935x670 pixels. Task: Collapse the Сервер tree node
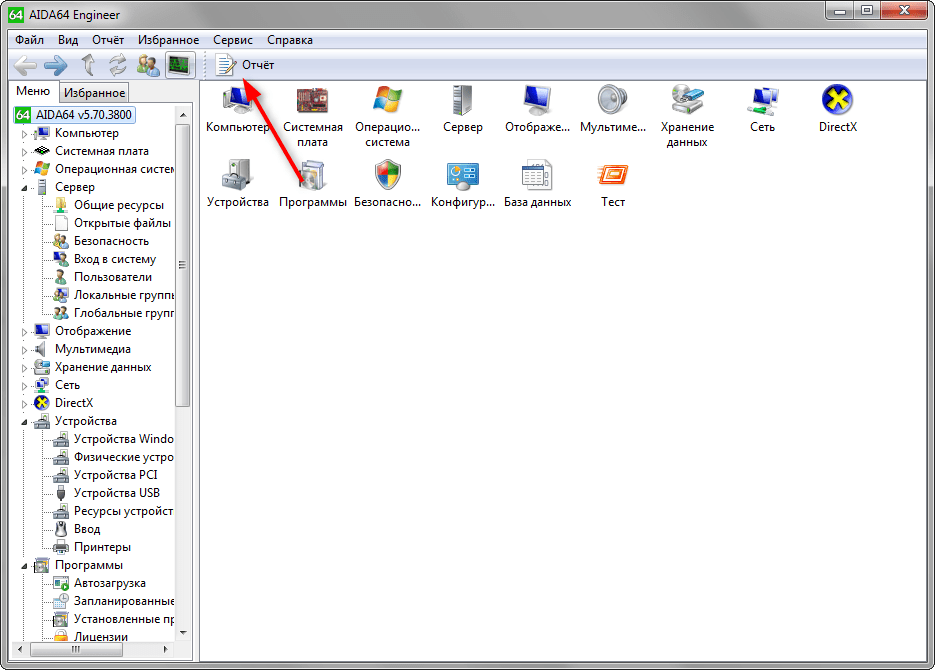point(24,188)
